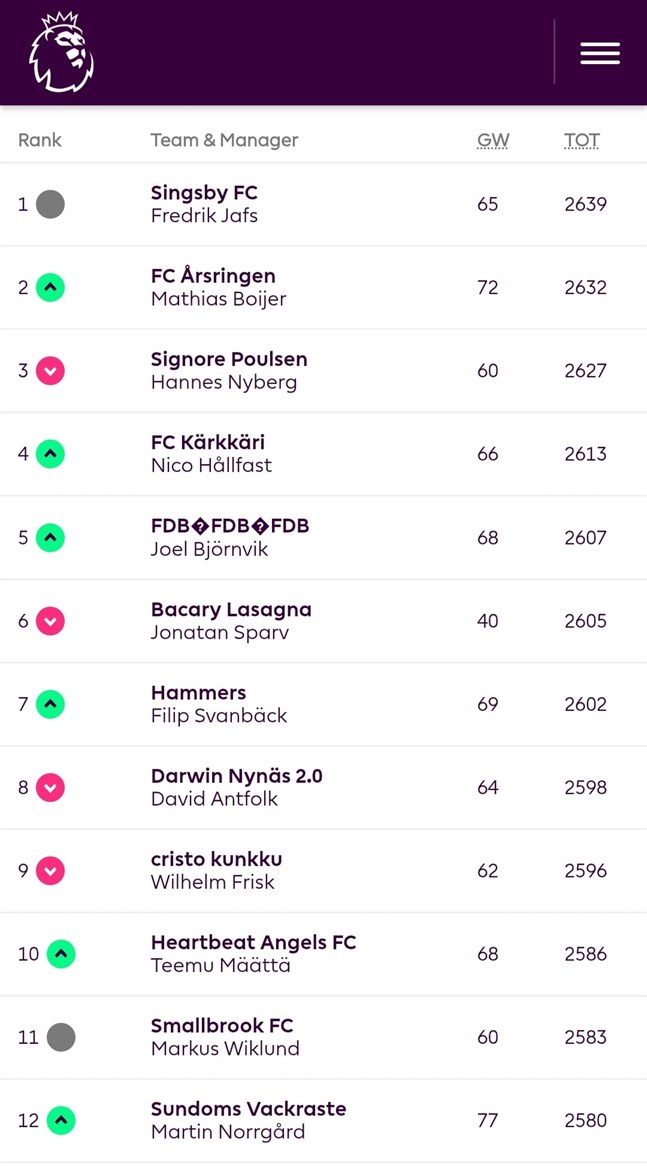The image size is (647, 1166).
Task: Click the Premier League lion logo
Action: [x=62, y=53]
